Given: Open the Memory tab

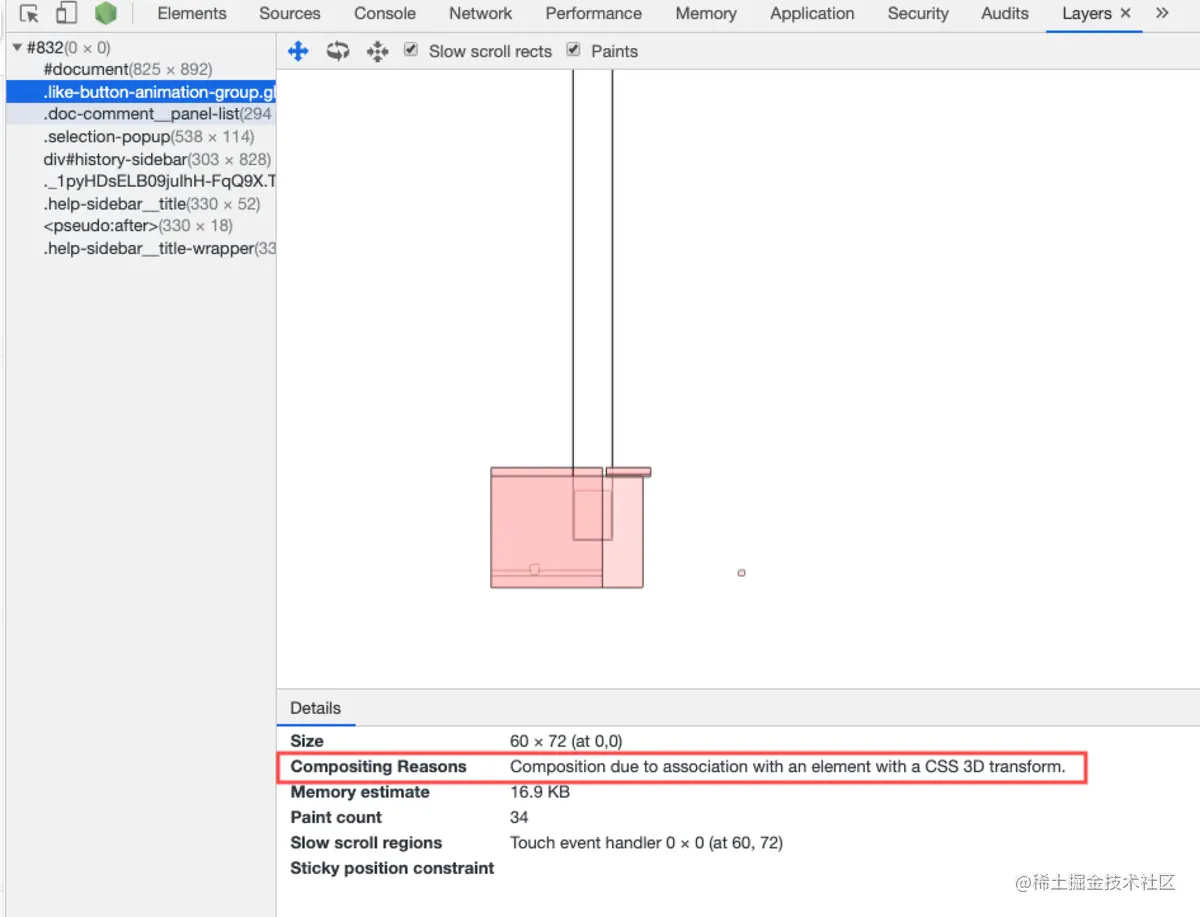Looking at the screenshot, I should pyautogui.click(x=706, y=13).
